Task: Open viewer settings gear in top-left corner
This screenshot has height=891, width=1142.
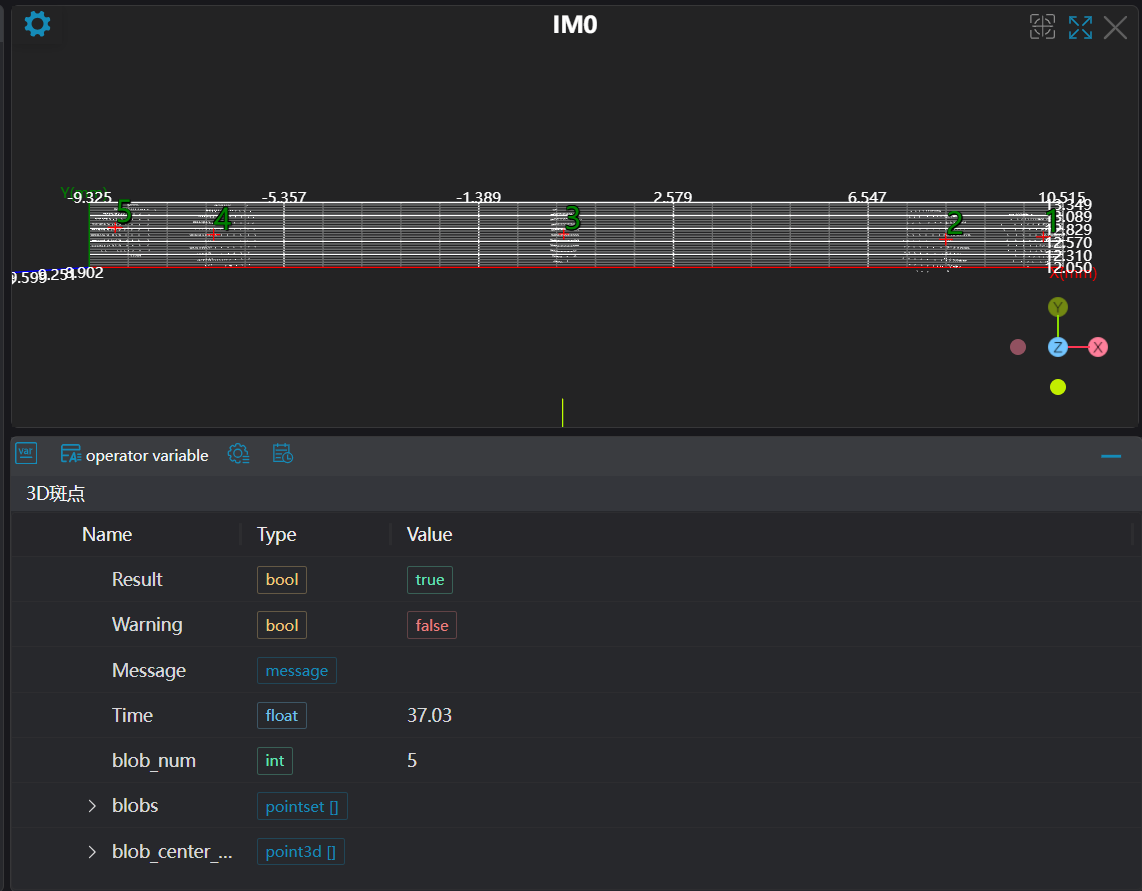Action: pos(37,24)
